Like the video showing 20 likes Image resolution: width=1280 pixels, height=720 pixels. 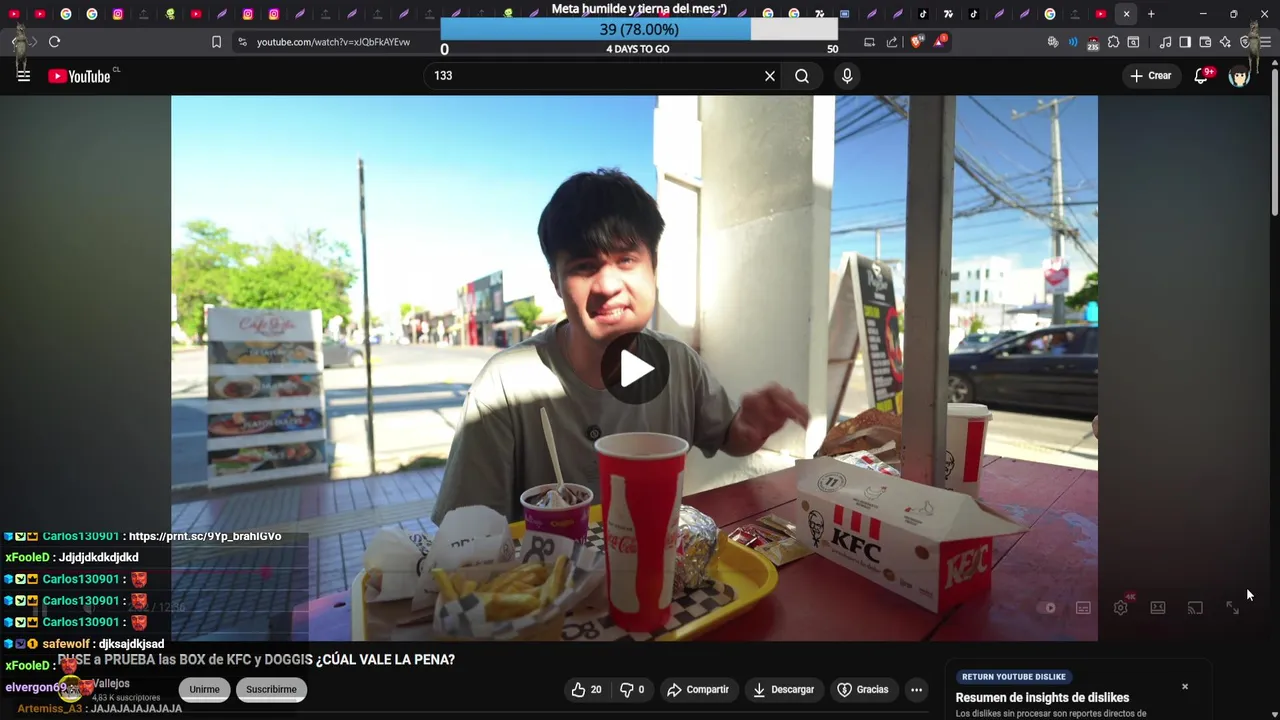pyautogui.click(x=586, y=690)
